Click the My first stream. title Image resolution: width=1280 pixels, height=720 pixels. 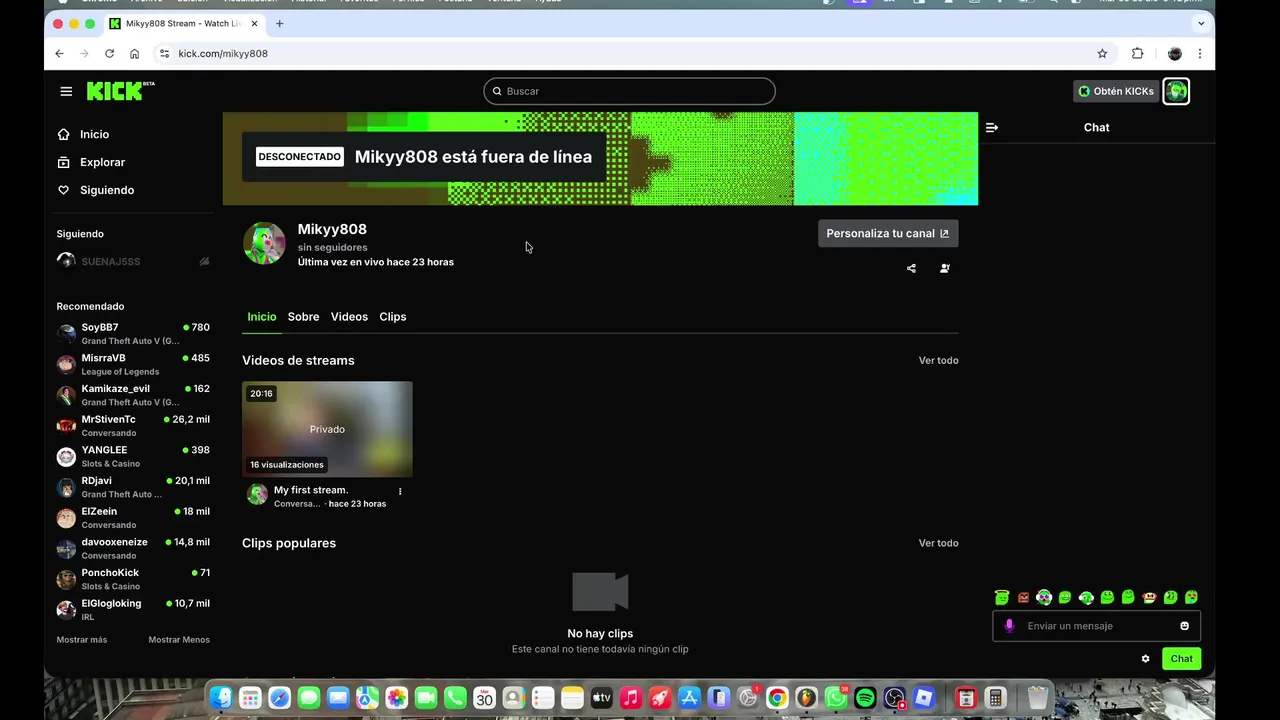[311, 490]
